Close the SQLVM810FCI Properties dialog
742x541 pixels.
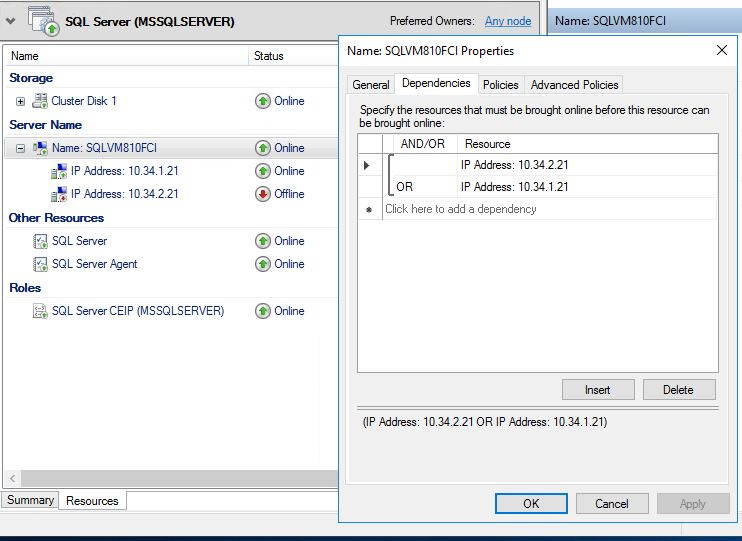click(x=722, y=50)
